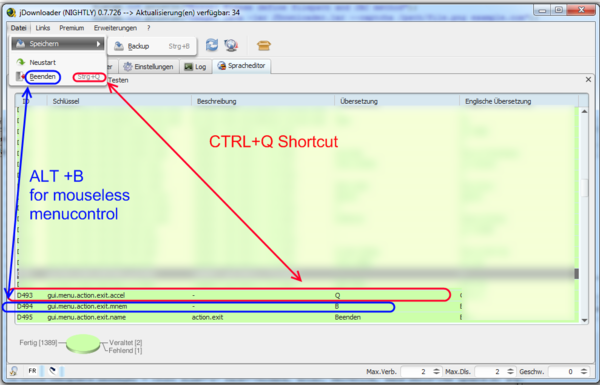This screenshot has height=385, width=600.
Task: Open the Datei menu
Action: click(18, 28)
